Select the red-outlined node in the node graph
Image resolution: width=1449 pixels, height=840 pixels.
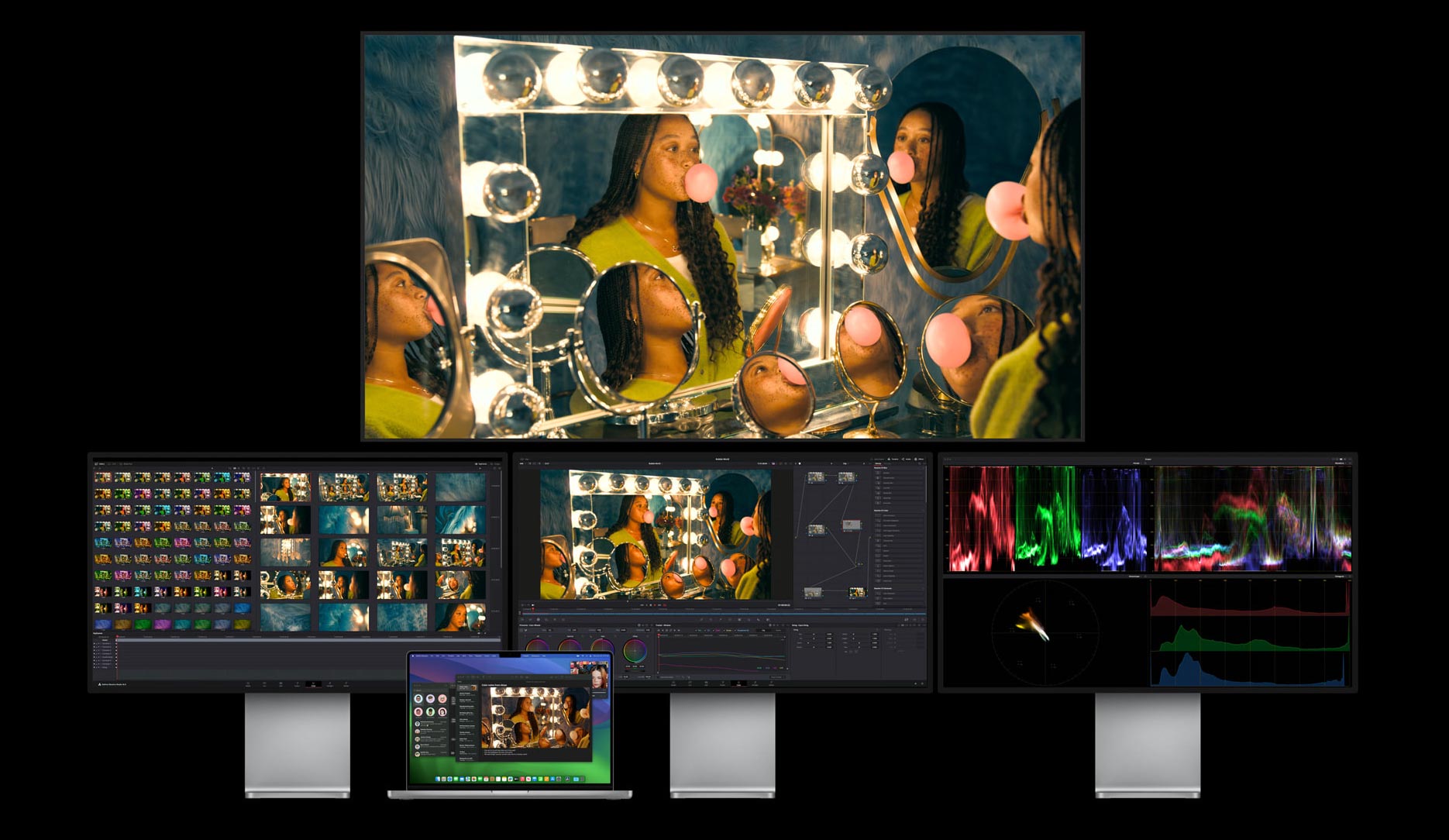(851, 525)
